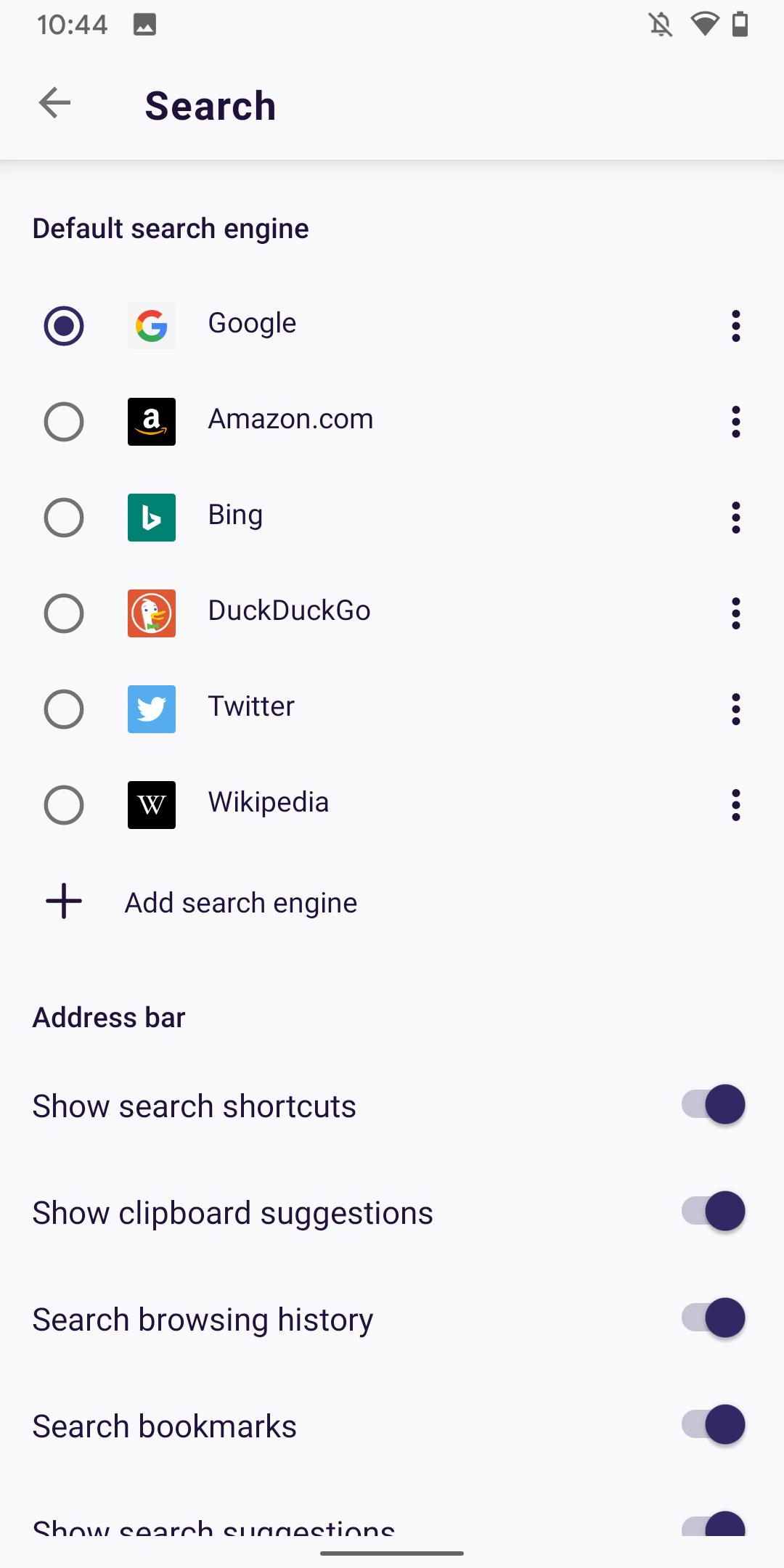Tap the Bing logo icon

click(x=151, y=518)
